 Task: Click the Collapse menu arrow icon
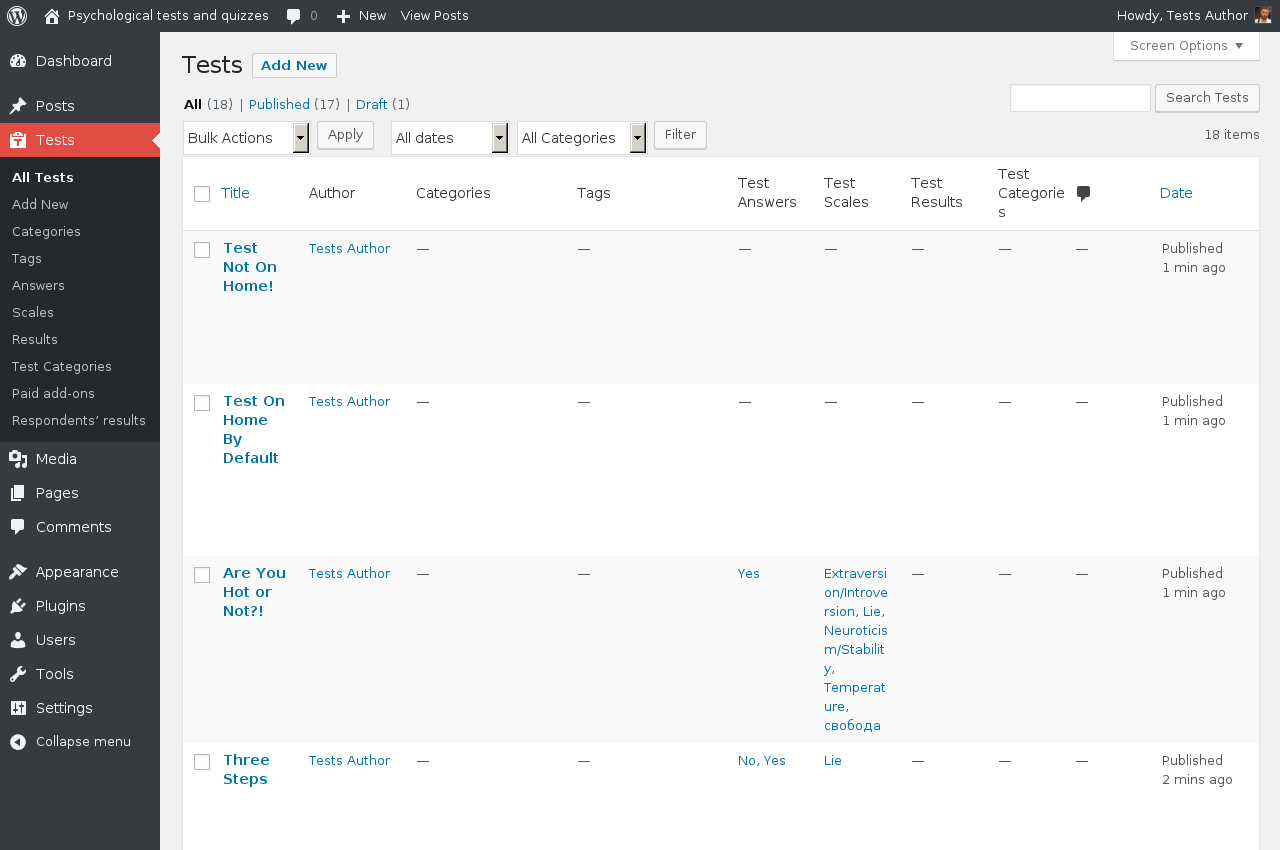[18, 742]
